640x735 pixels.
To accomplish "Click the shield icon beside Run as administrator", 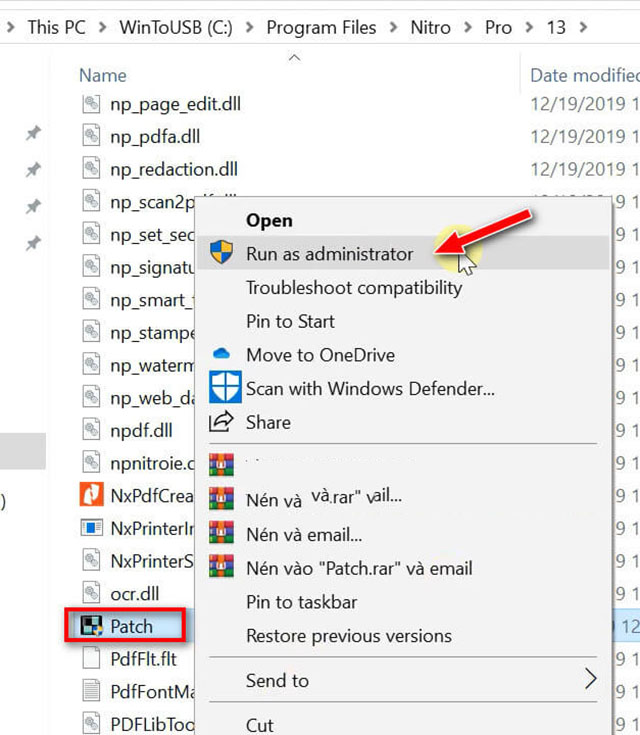I will coord(221,253).
